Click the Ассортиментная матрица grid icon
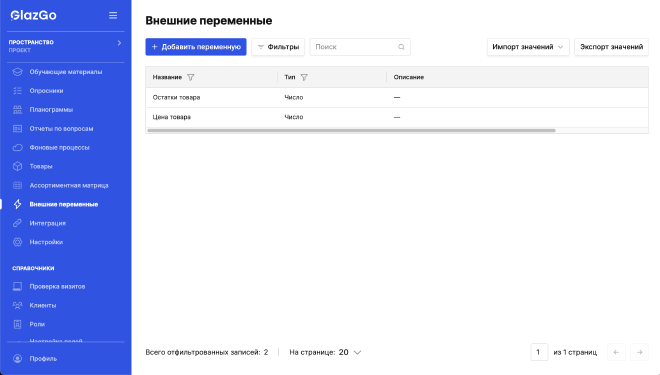The image size is (660, 375). [17, 186]
